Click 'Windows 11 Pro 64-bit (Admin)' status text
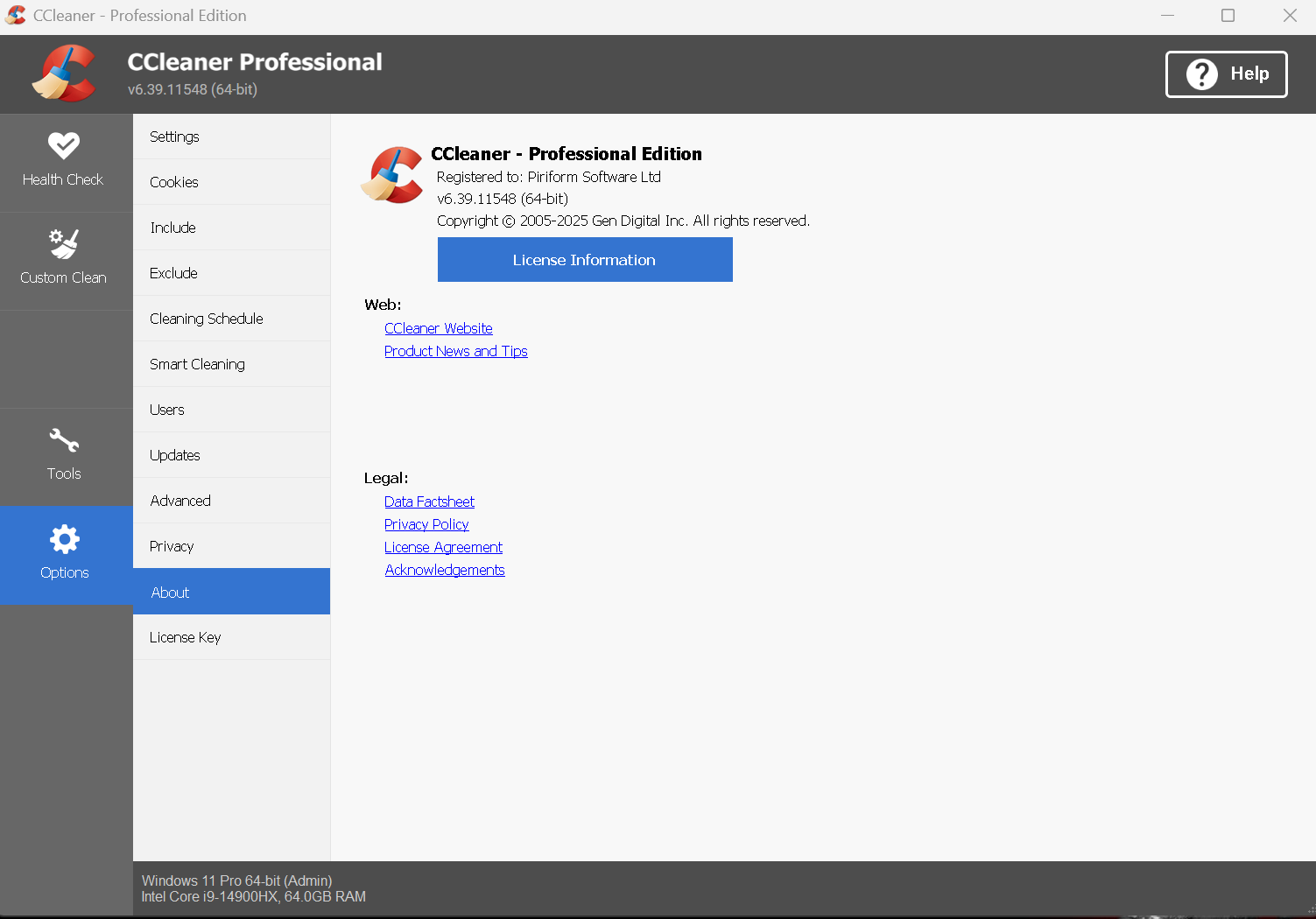1316x919 pixels. [x=236, y=880]
